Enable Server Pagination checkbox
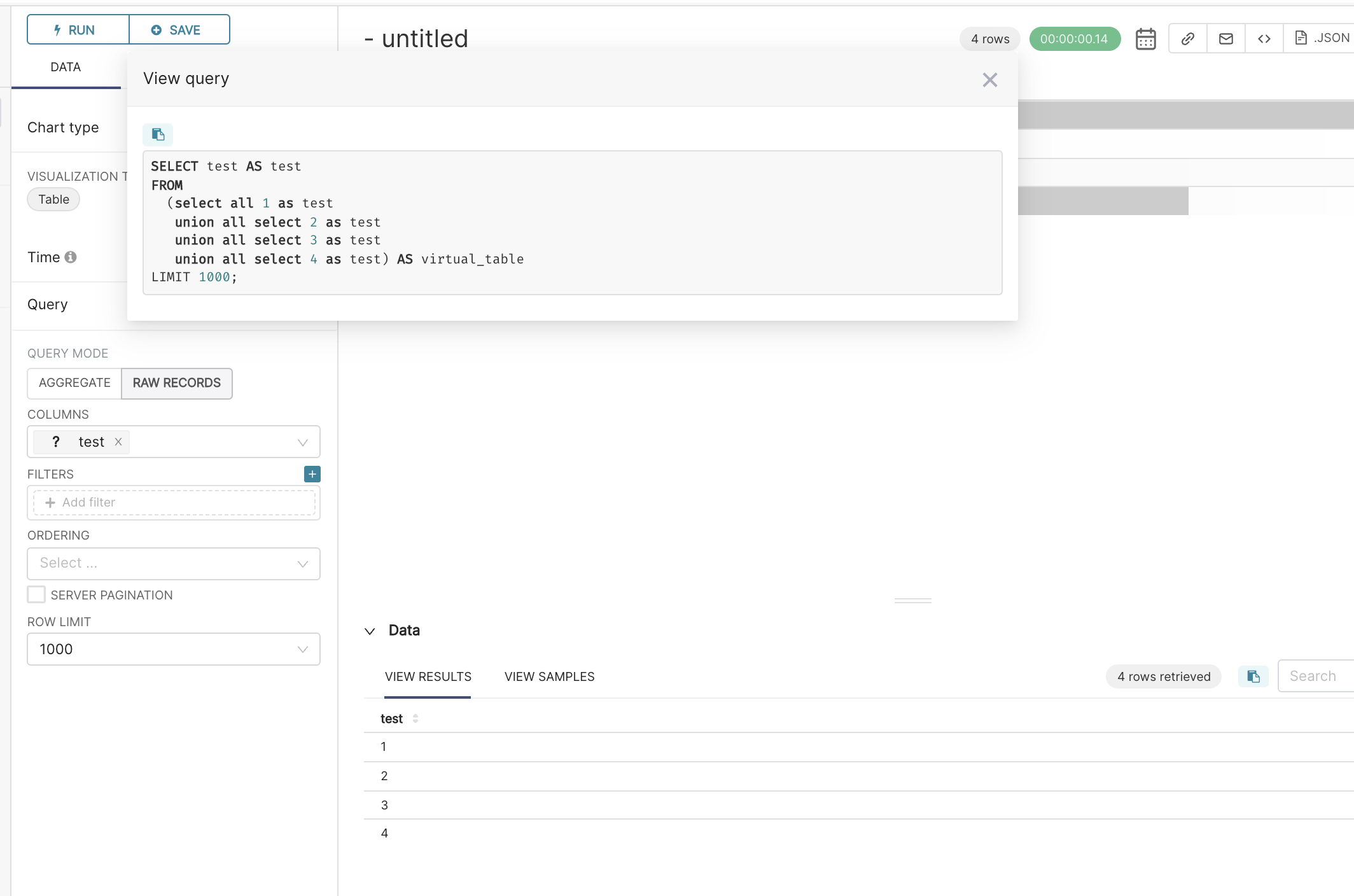 pyautogui.click(x=36, y=595)
